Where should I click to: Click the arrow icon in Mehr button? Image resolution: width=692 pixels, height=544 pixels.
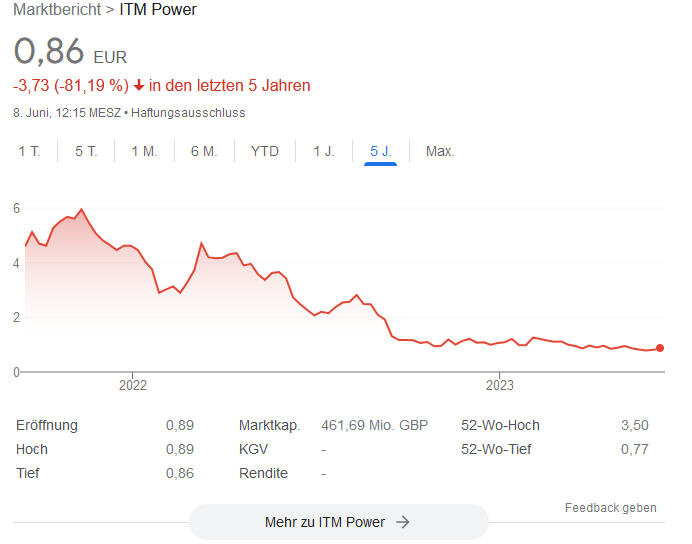[403, 522]
